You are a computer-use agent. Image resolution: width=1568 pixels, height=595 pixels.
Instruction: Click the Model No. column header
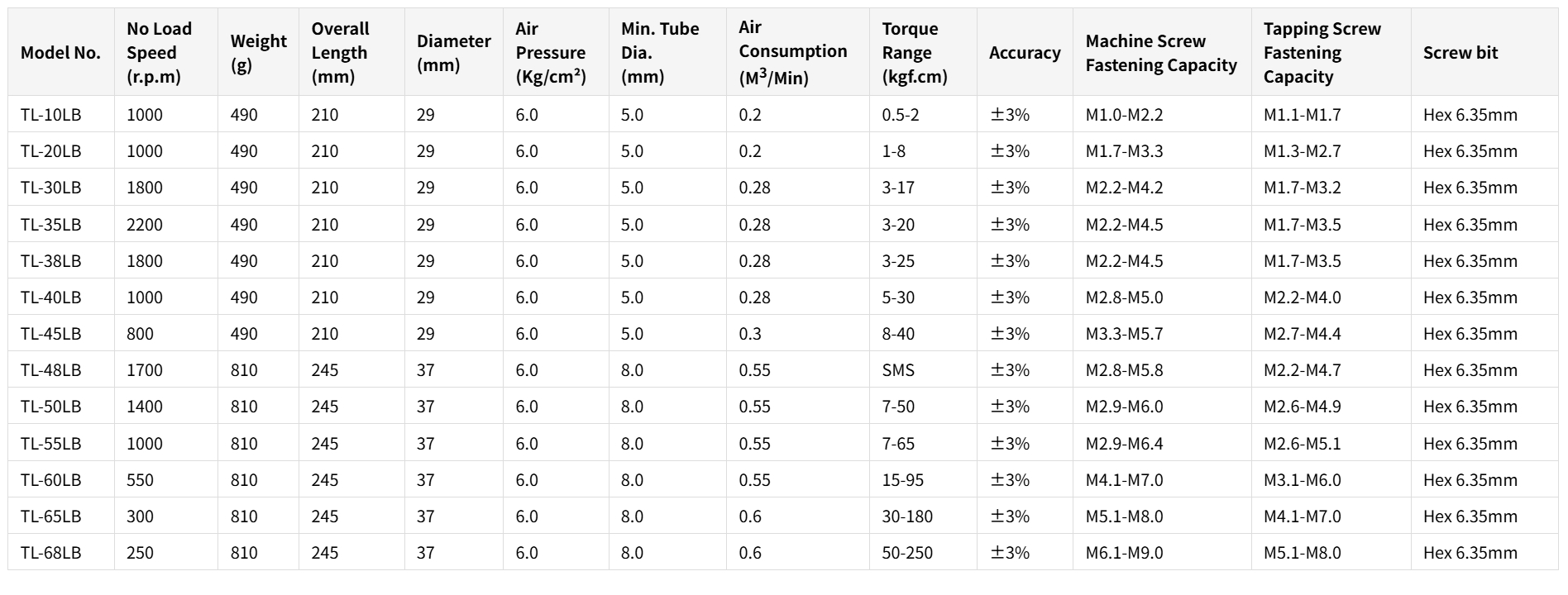(60, 53)
